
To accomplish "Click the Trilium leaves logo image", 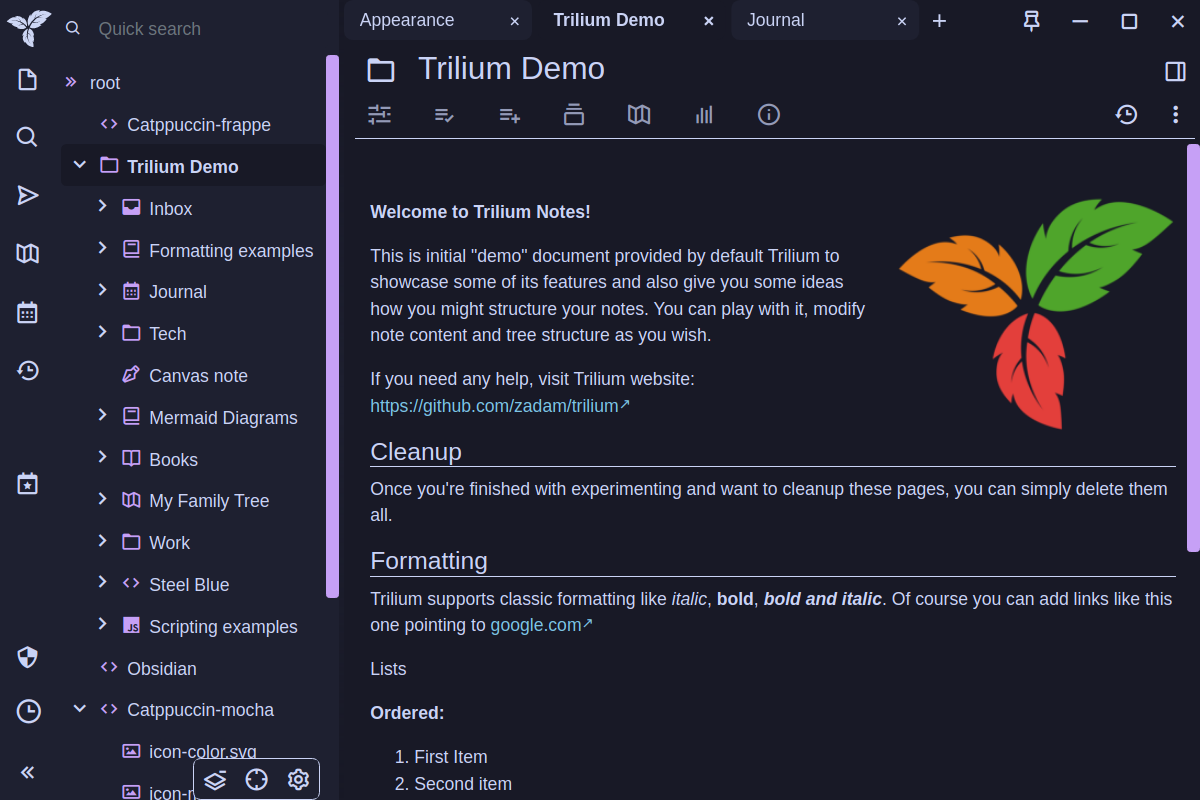I will tap(1036, 313).
